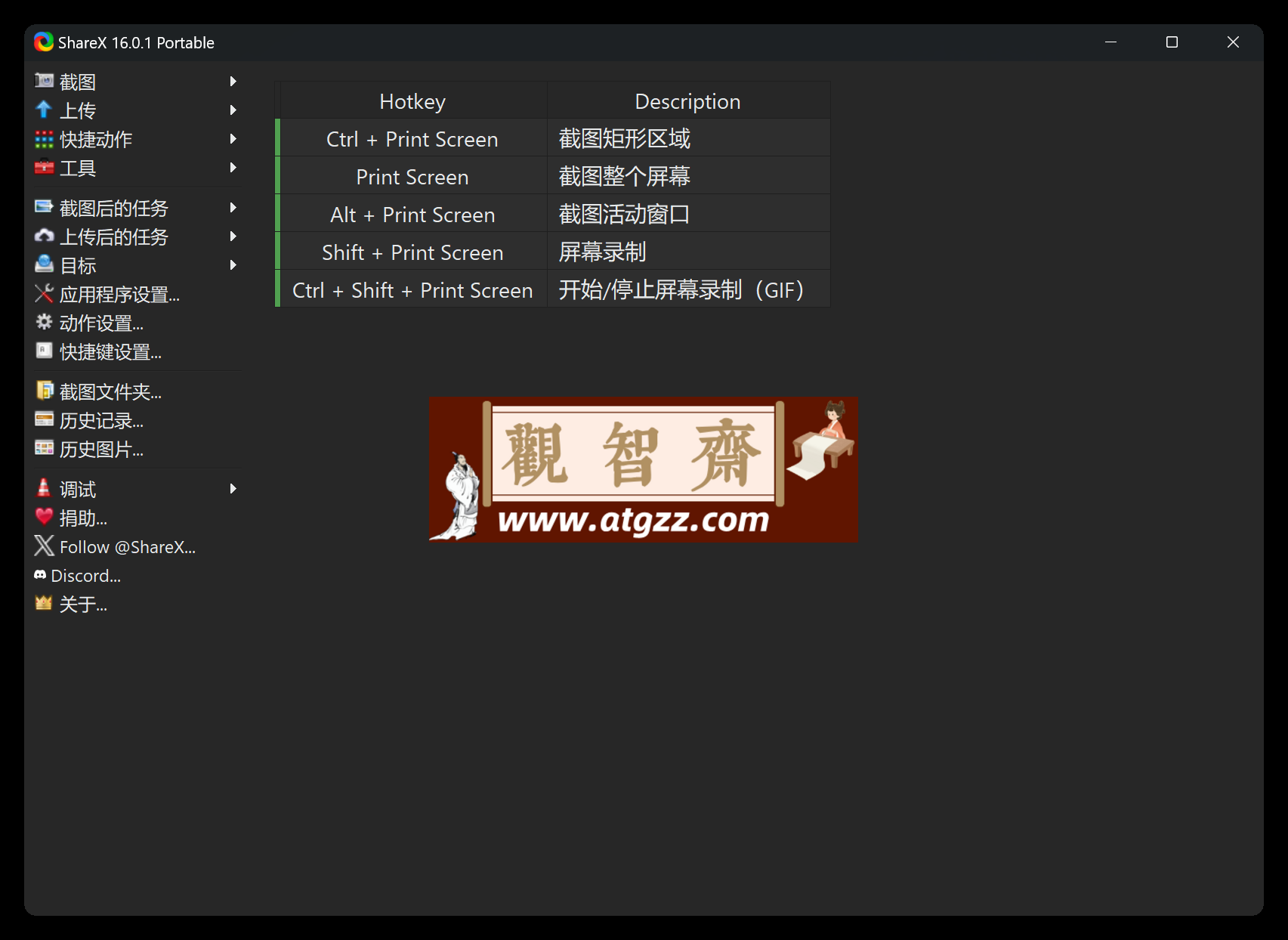Screen dimensions: 1288x940
Task: Click the 屏幕录制 description cell
Action: coord(689,251)
